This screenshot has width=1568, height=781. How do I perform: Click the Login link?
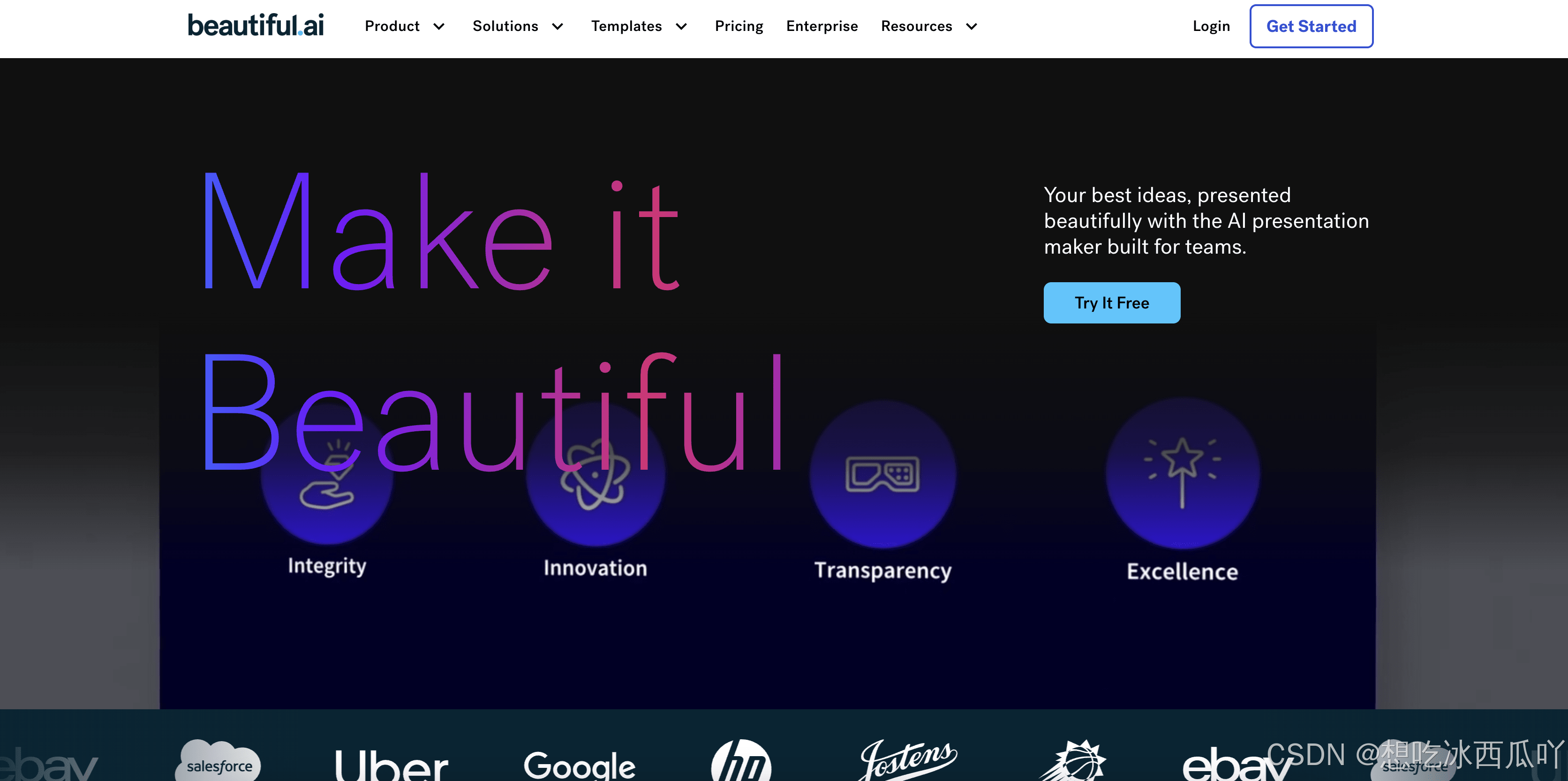[x=1211, y=26]
